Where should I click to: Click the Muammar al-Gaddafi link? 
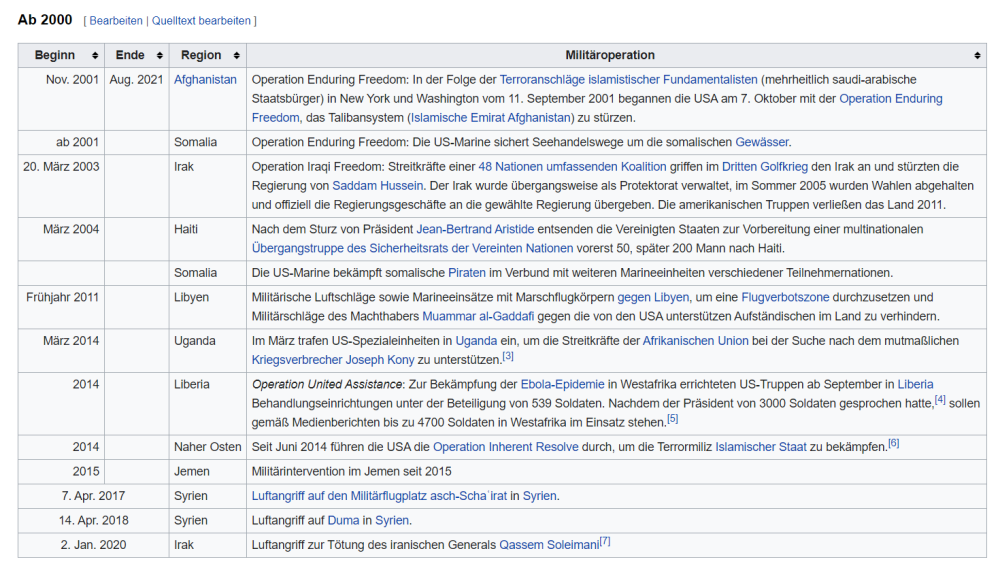point(476,316)
